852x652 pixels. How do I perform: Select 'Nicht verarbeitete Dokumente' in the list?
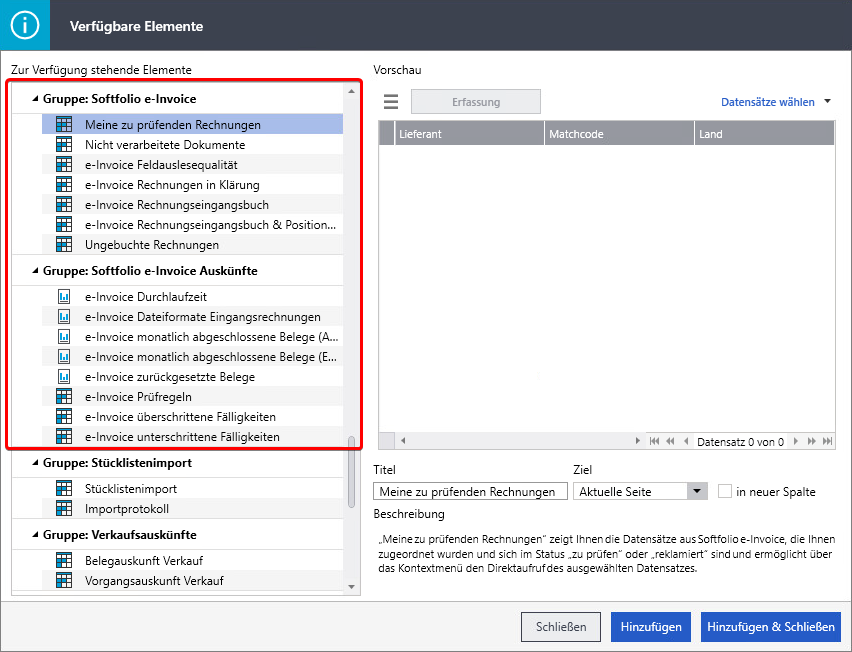pos(192,145)
